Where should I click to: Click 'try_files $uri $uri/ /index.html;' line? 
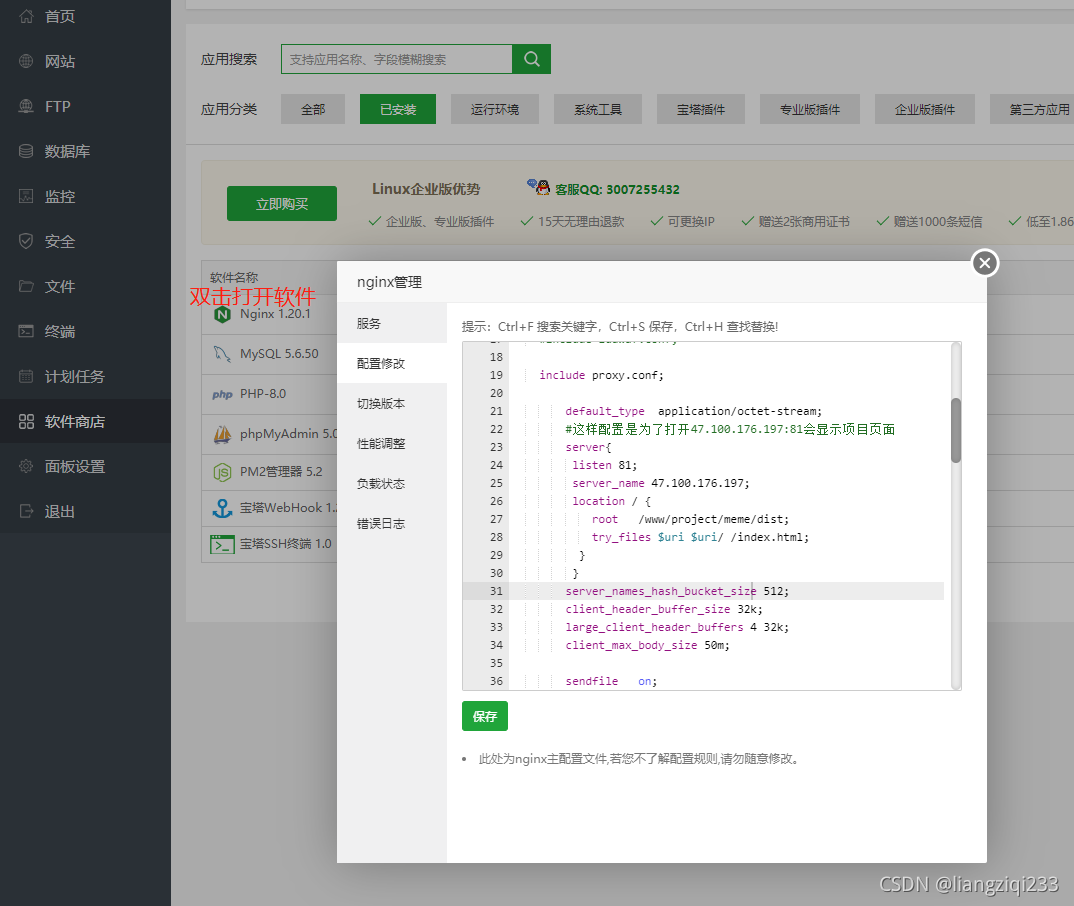[701, 537]
